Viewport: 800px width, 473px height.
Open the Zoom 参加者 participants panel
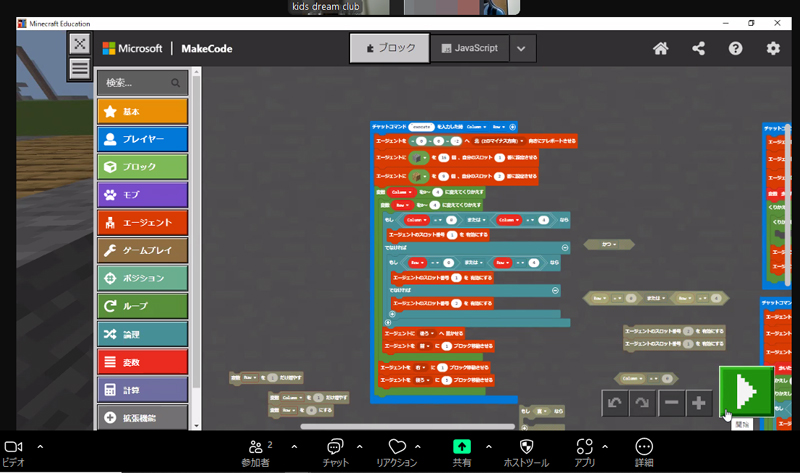(256, 453)
